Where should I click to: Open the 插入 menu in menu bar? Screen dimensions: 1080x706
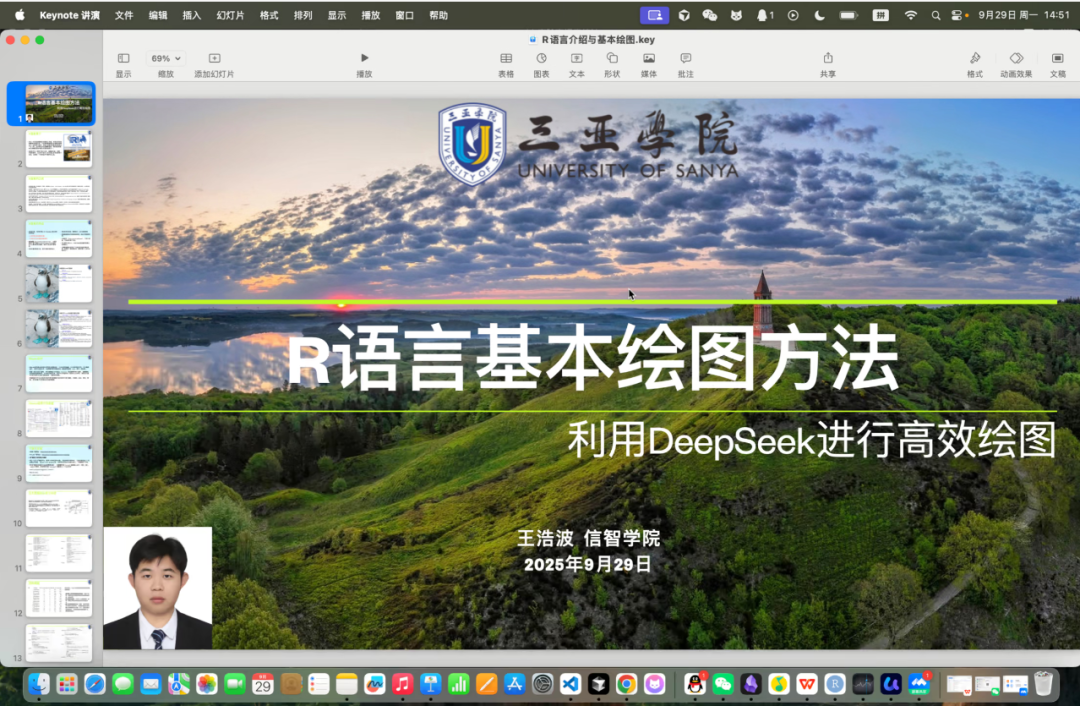[191, 15]
